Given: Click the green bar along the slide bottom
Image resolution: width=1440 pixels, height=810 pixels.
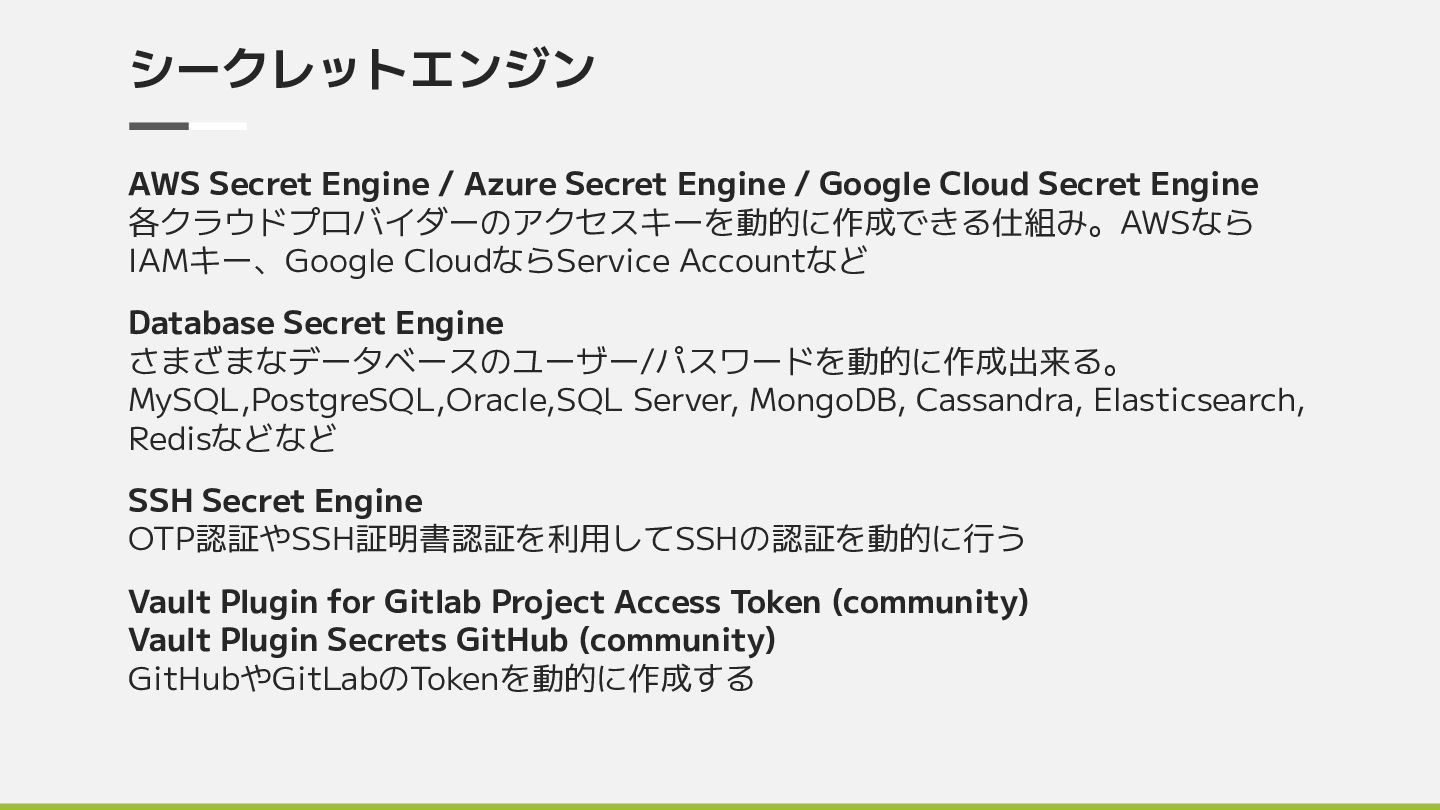Looking at the screenshot, I should (720, 805).
